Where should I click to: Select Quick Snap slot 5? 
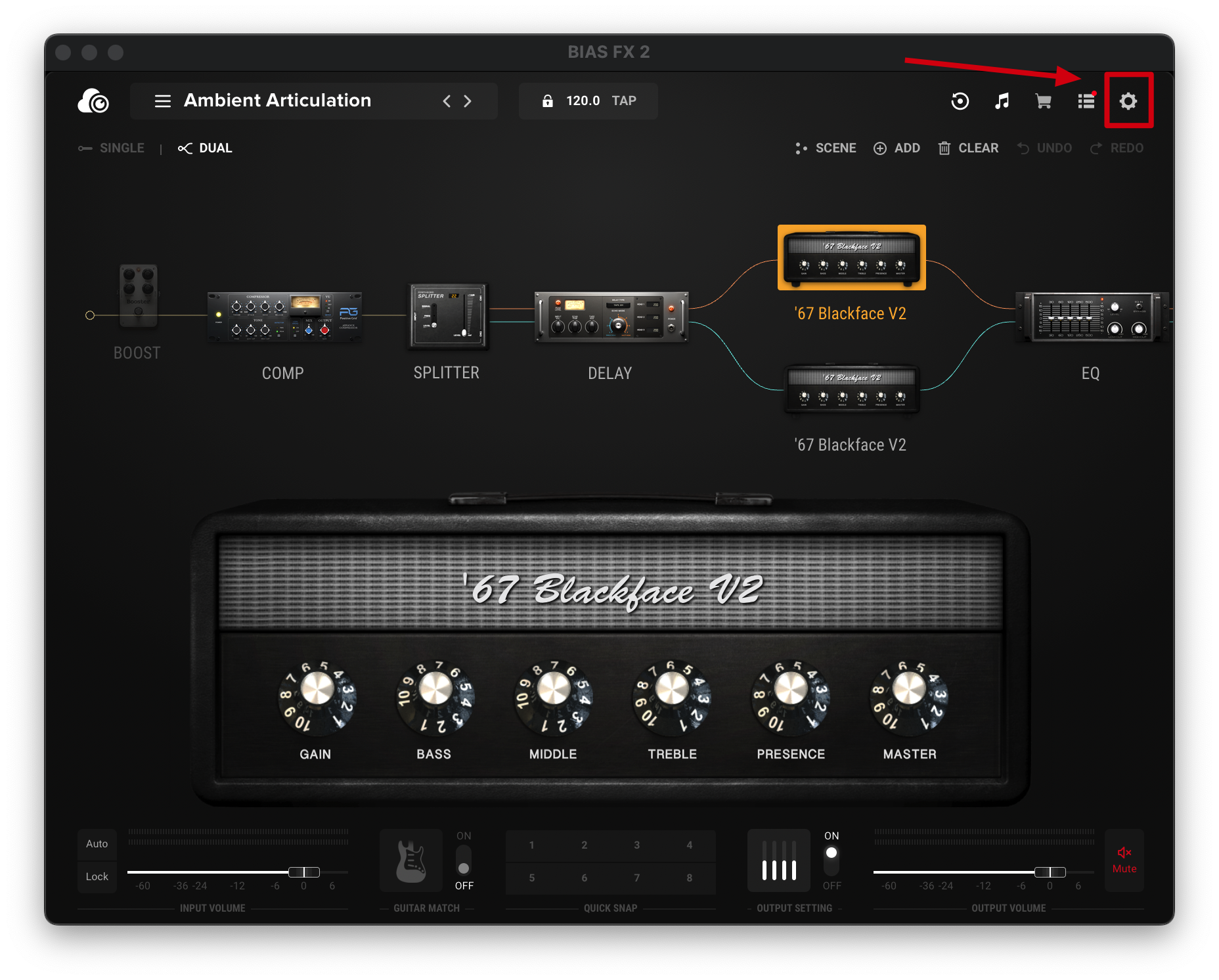532,878
